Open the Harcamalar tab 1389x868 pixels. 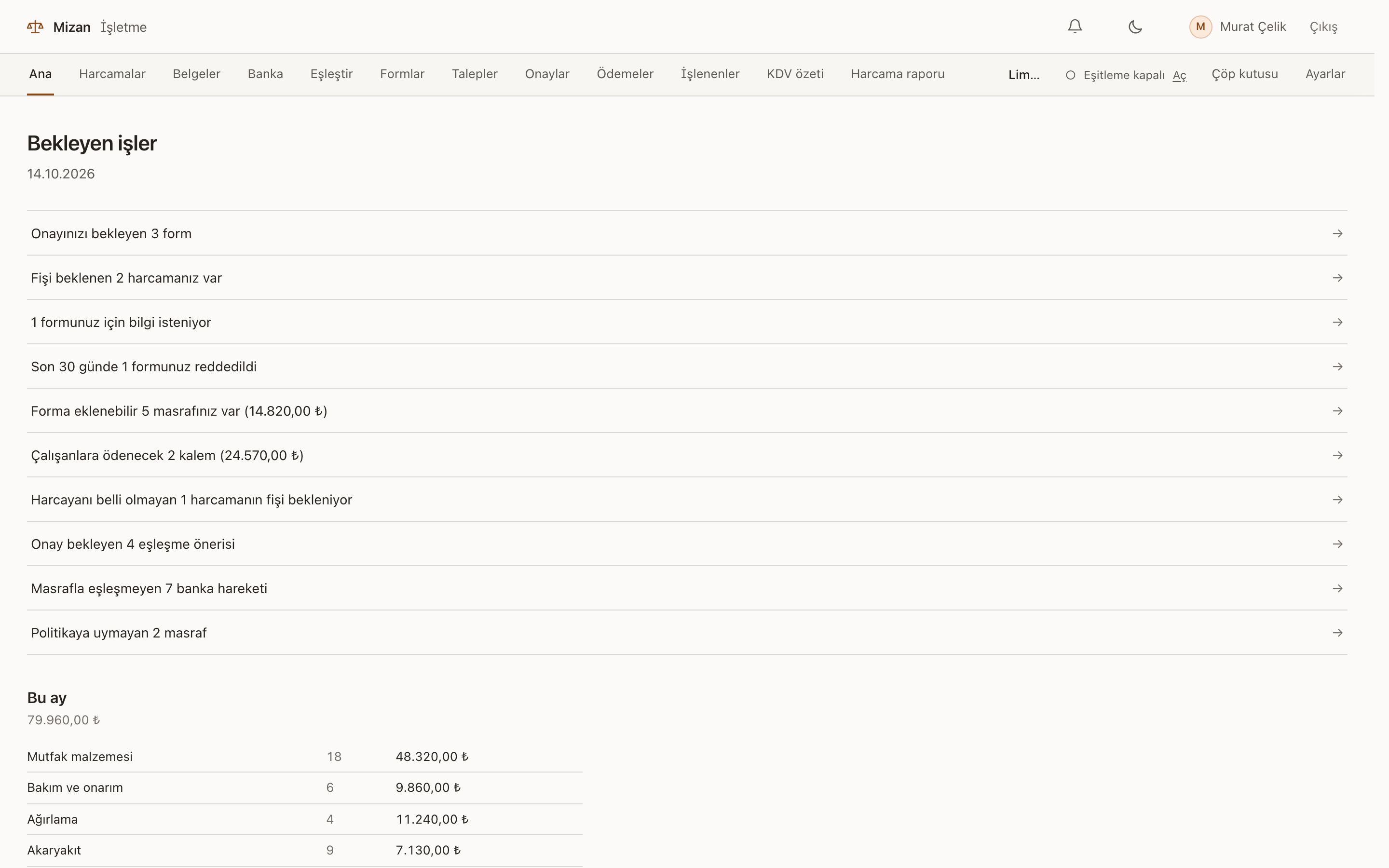coord(112,74)
